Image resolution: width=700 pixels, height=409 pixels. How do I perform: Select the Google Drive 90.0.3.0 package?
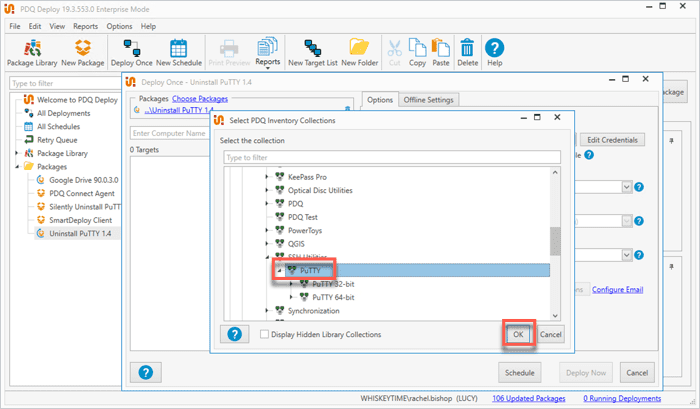pos(83,180)
